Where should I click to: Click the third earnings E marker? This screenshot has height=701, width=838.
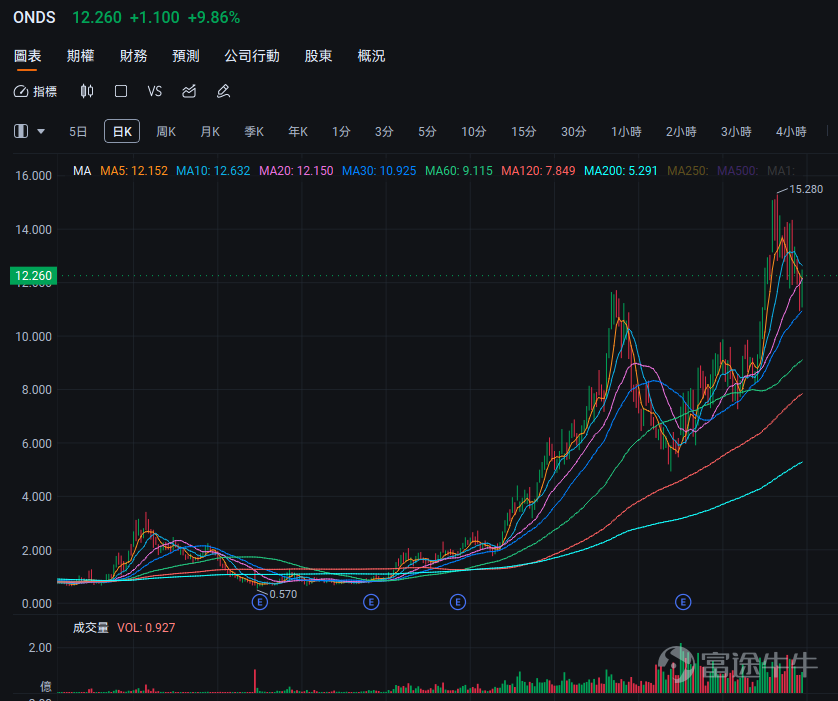(457, 602)
